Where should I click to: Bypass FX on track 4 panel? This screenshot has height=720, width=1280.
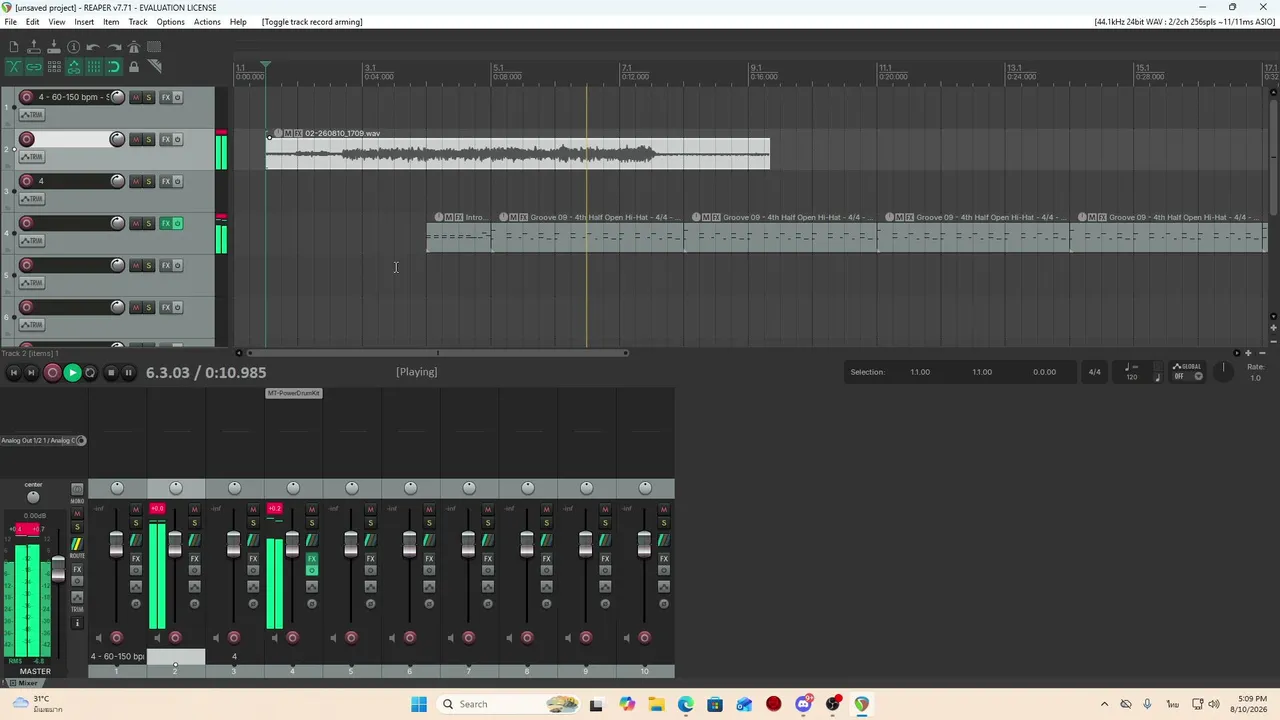click(x=178, y=223)
